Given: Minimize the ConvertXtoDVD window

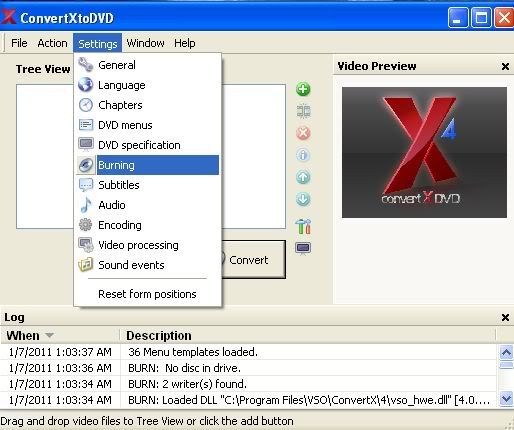Looking at the screenshot, I should pos(458,17).
